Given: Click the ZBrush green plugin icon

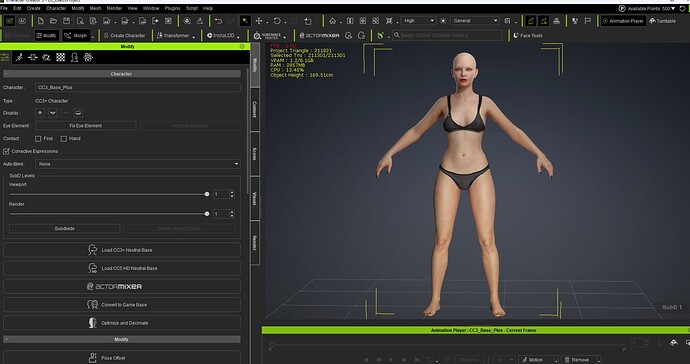Looking at the screenshot, I should (x=380, y=36).
